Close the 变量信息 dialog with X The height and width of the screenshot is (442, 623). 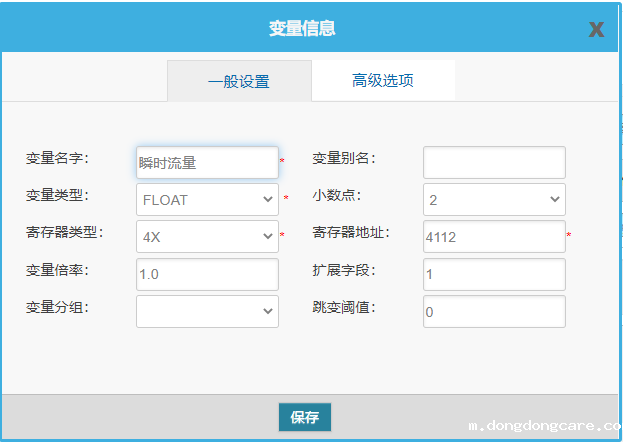pyautogui.click(x=596, y=29)
